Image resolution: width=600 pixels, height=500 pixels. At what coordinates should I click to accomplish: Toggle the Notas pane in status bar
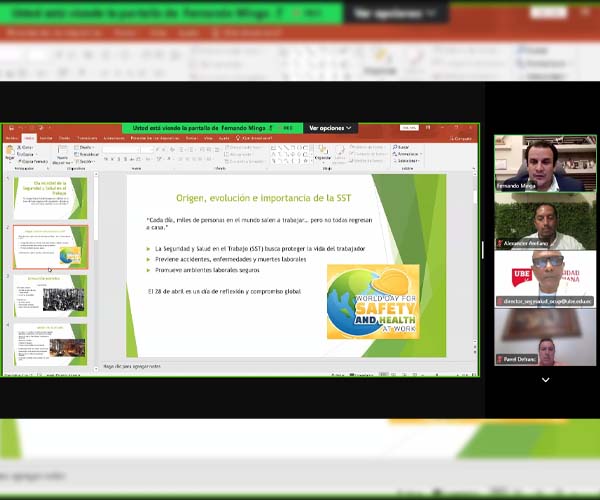coord(335,375)
